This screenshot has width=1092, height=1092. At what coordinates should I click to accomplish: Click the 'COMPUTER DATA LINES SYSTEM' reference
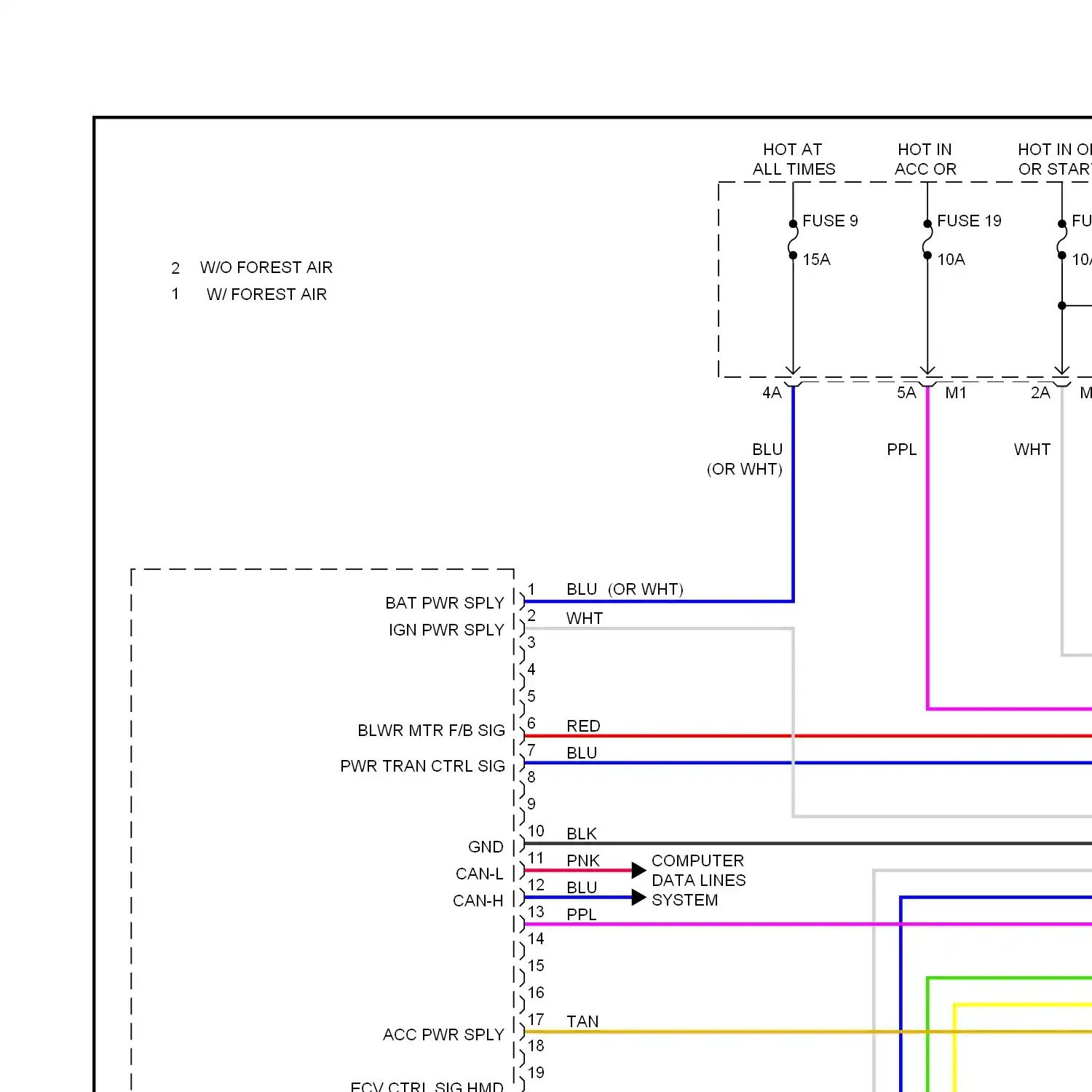click(x=699, y=880)
